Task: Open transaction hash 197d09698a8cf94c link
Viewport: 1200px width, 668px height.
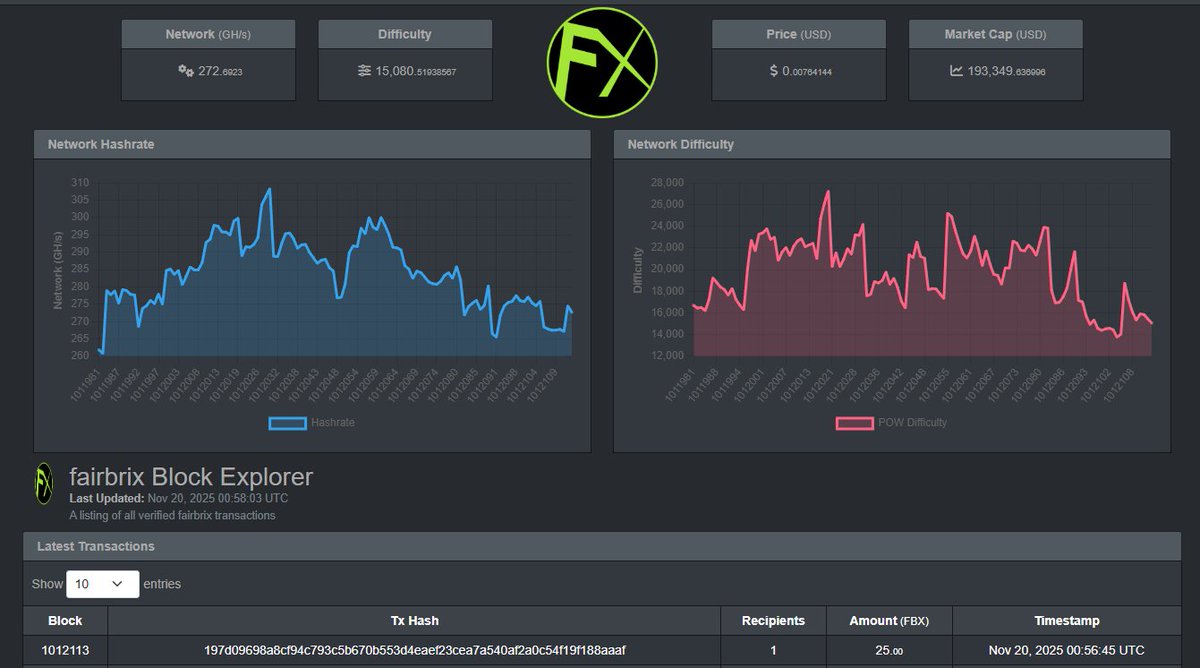Action: coord(414,650)
